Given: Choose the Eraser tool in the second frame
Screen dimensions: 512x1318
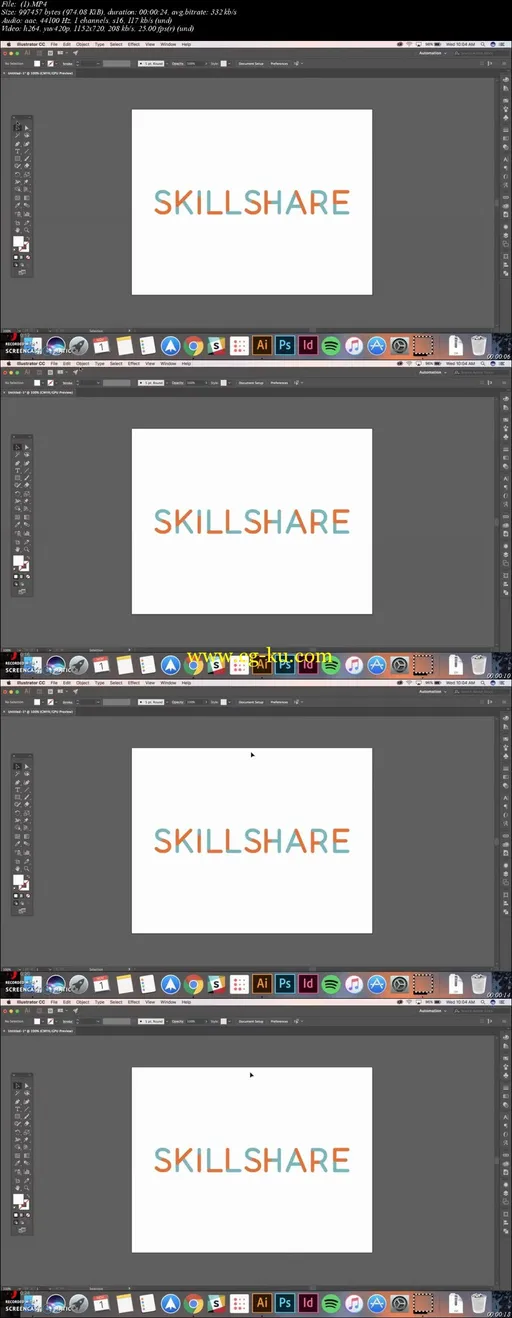Looking at the screenshot, I should tap(27, 485).
